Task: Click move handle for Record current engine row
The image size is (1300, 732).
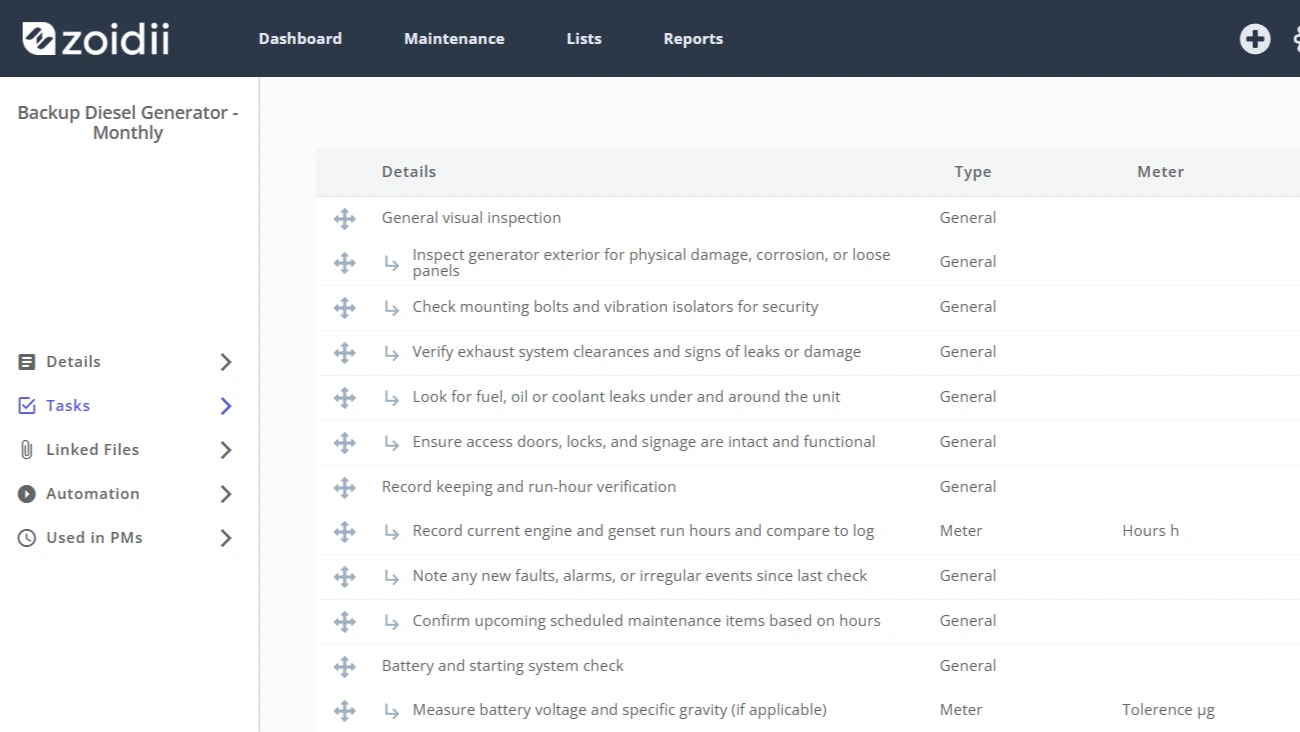Action: [345, 532]
